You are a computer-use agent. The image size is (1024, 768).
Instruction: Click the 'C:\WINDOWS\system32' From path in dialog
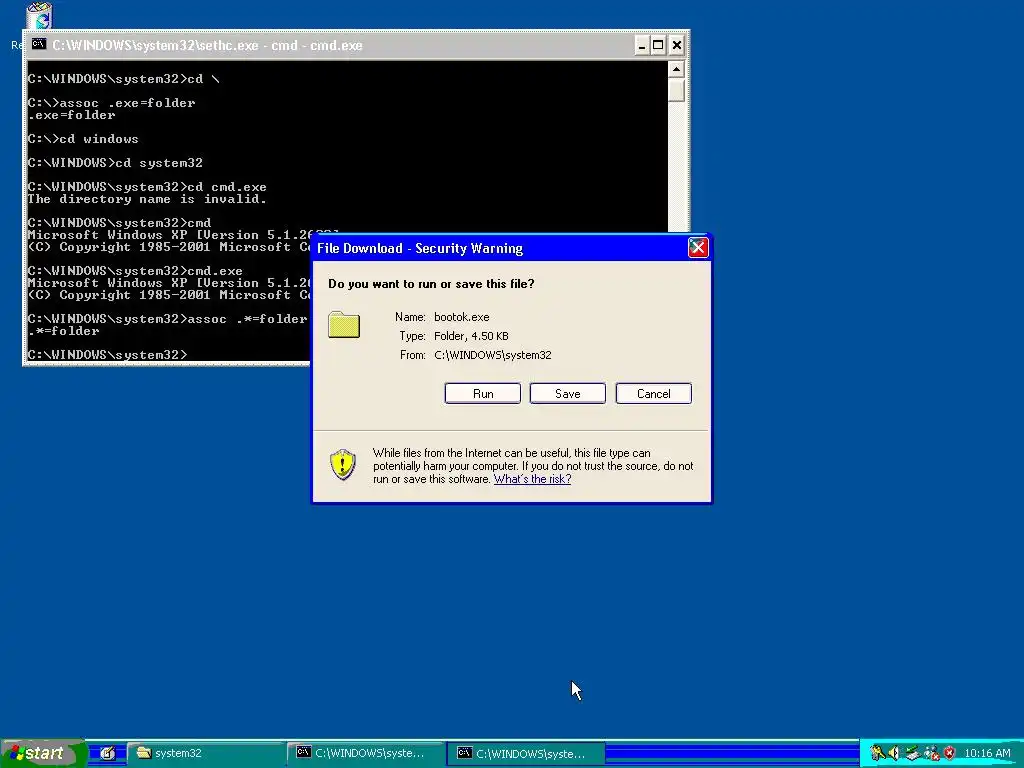coord(492,355)
